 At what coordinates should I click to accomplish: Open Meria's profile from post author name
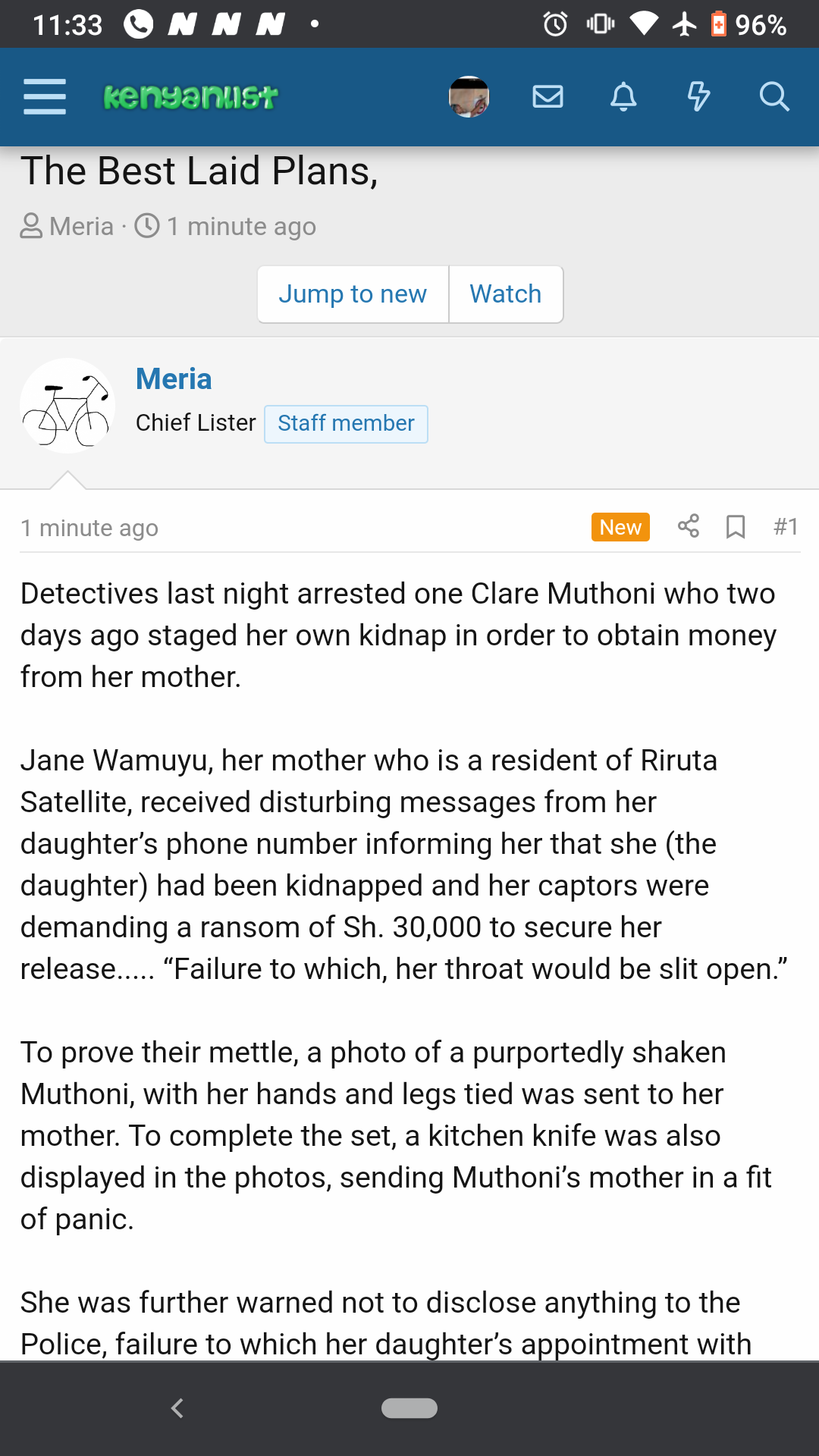coord(174,379)
